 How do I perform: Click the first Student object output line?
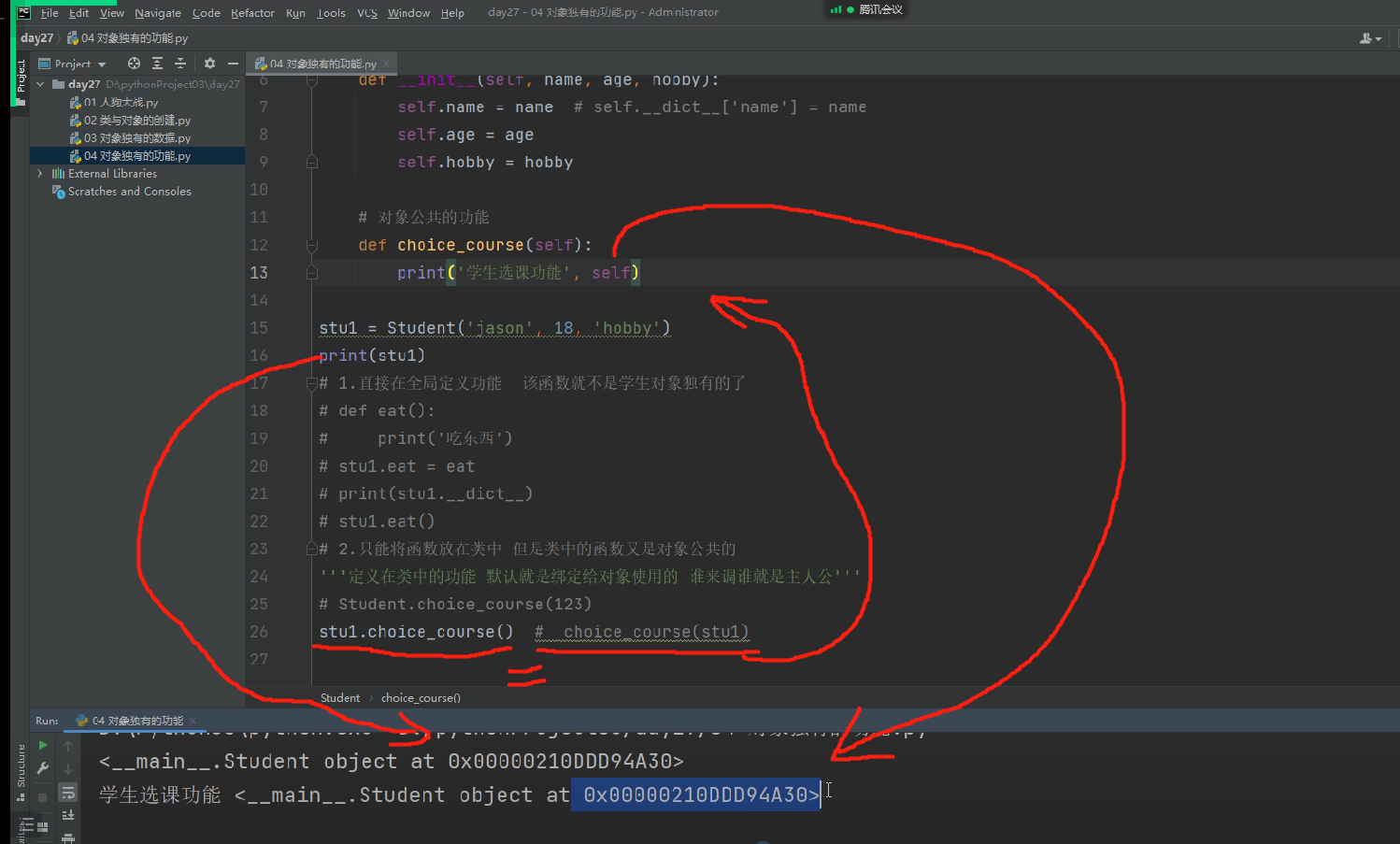(392, 762)
